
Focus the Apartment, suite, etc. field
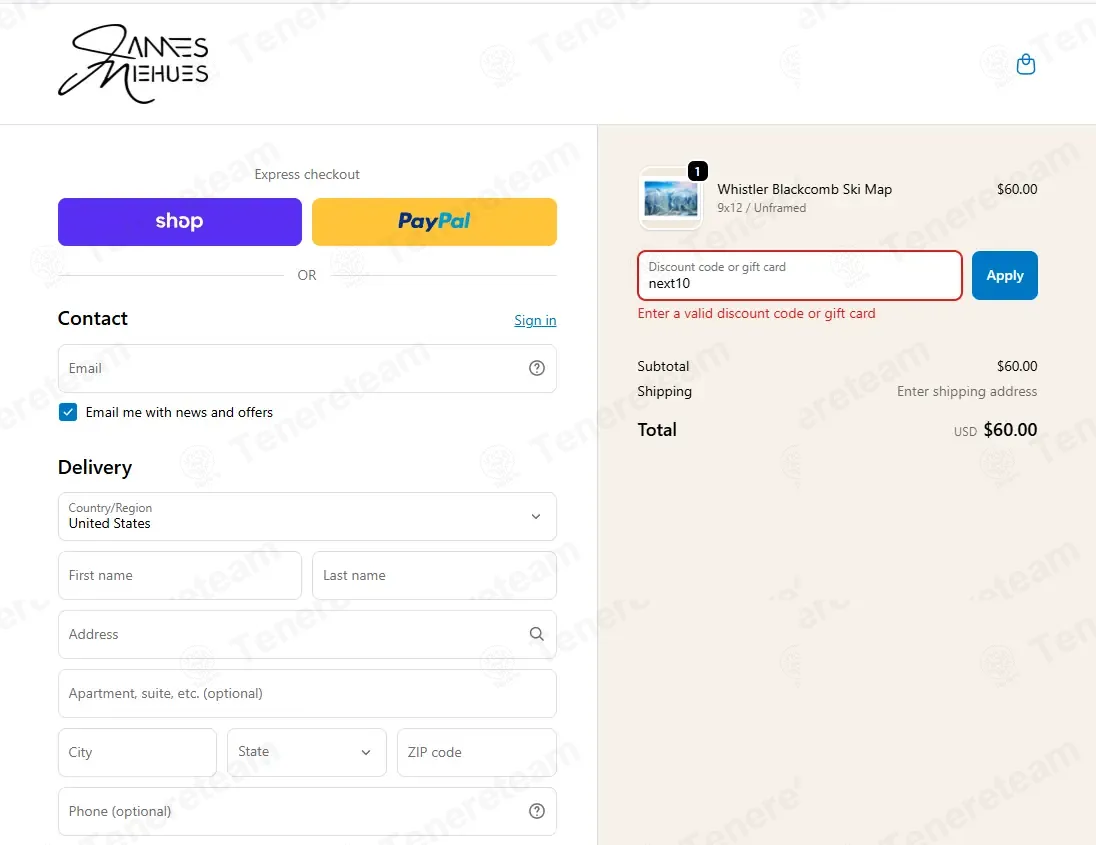[x=307, y=693]
